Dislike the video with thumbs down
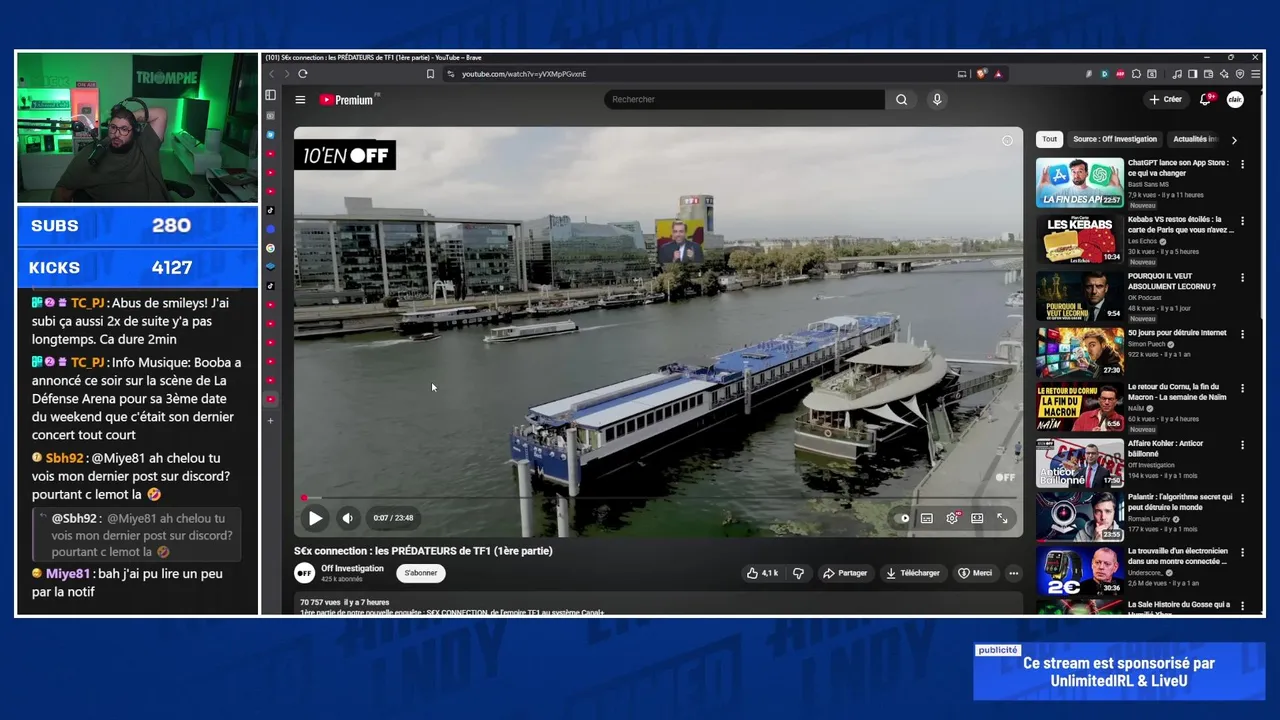Screen dimensions: 1280x720 click(x=798, y=573)
